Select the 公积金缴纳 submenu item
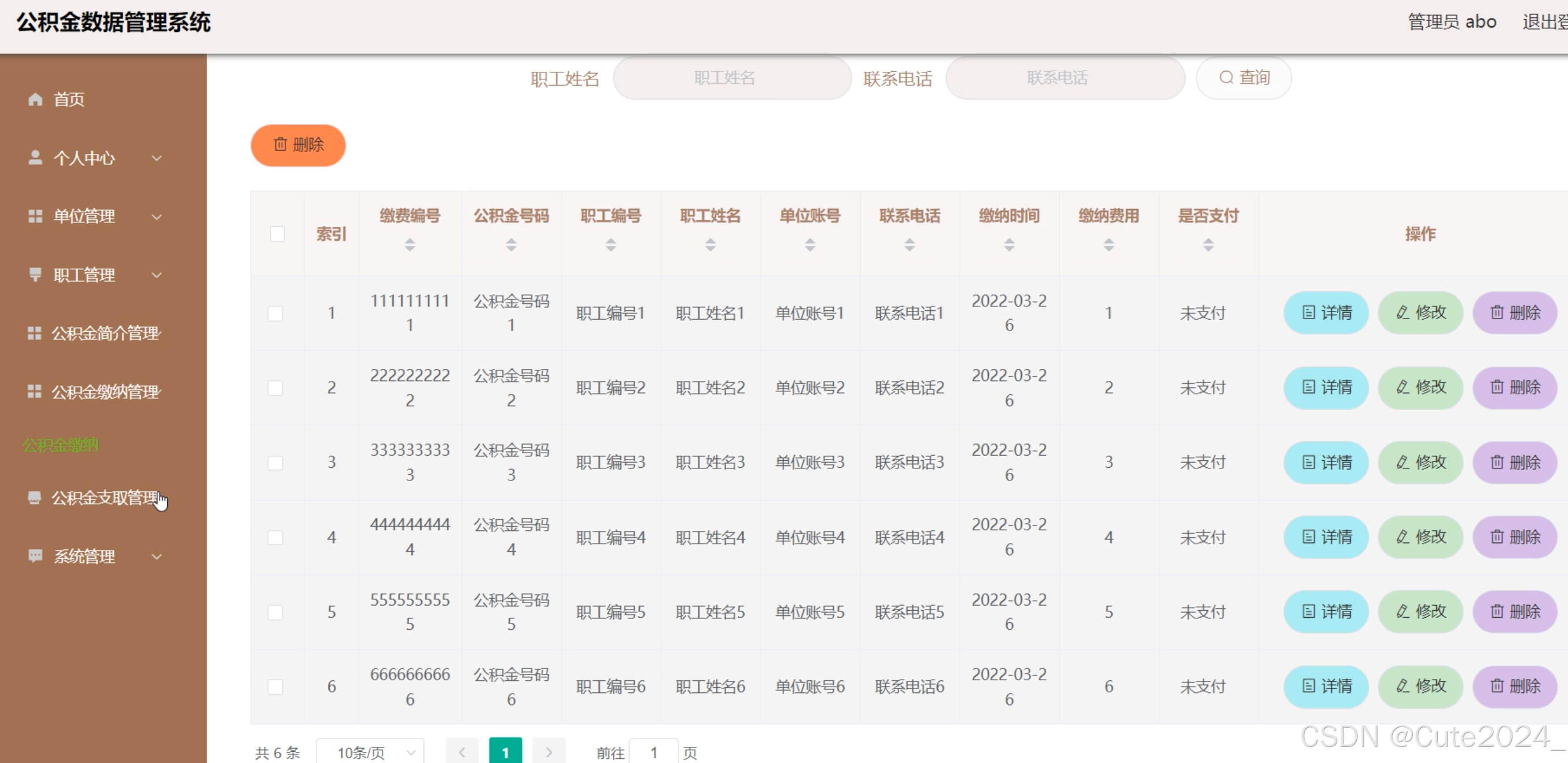 (x=61, y=445)
